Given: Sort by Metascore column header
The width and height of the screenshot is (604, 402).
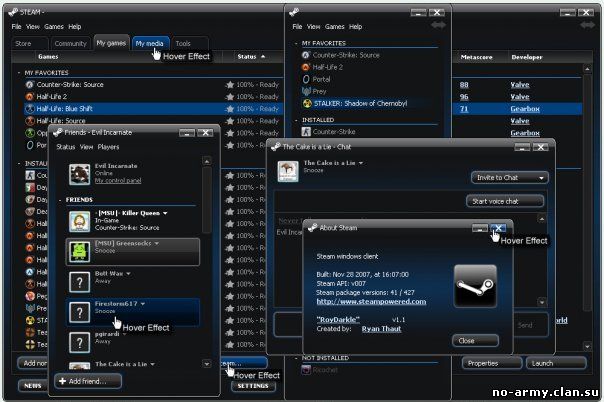Looking at the screenshot, I should point(476,57).
